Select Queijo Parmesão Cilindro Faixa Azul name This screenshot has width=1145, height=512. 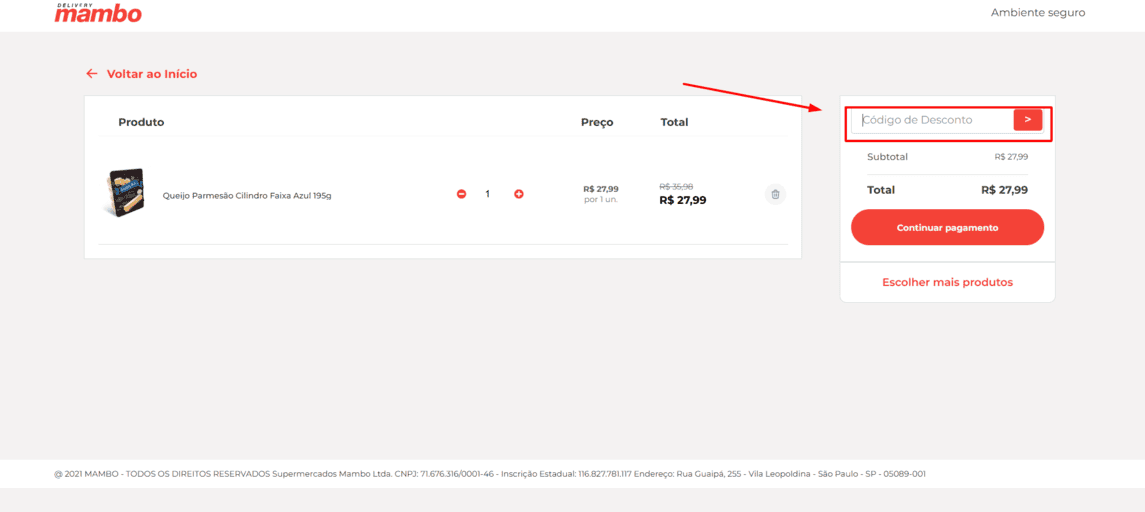click(247, 196)
